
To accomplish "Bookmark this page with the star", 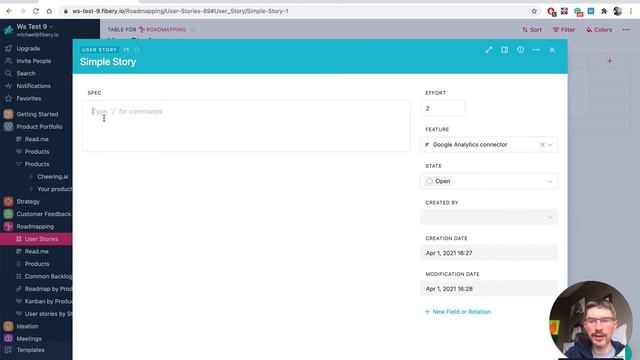I will [534, 11].
